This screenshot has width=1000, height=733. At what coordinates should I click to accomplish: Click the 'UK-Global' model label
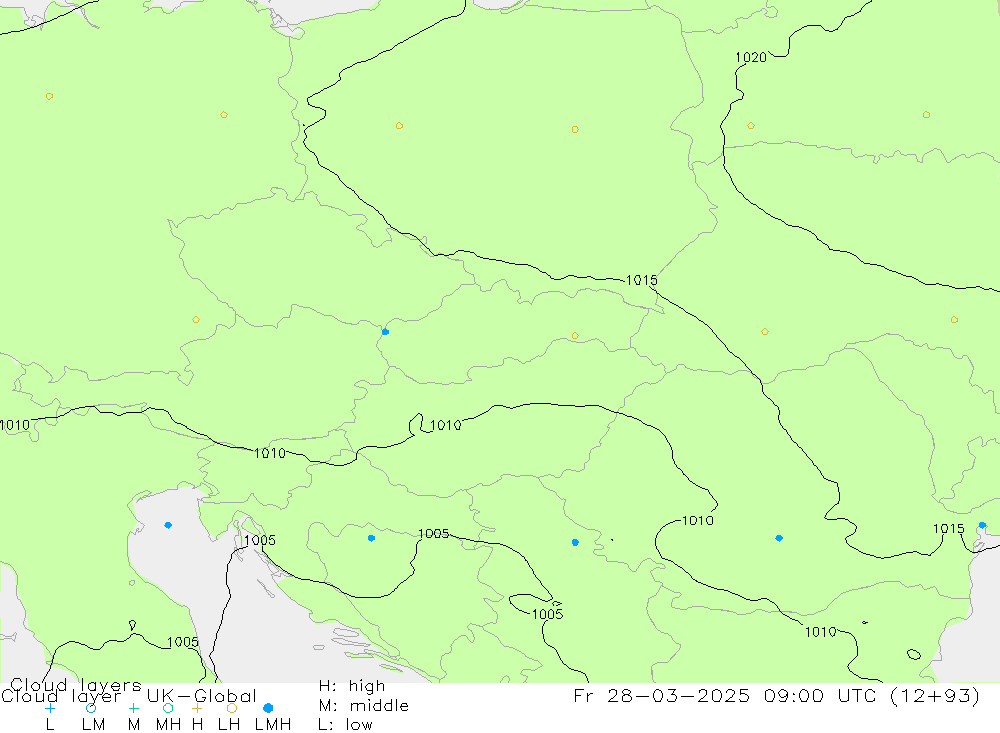coord(202,696)
